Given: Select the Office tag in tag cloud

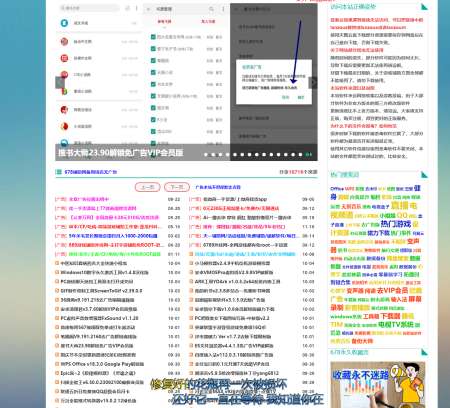Looking at the screenshot, I should click(337, 189).
